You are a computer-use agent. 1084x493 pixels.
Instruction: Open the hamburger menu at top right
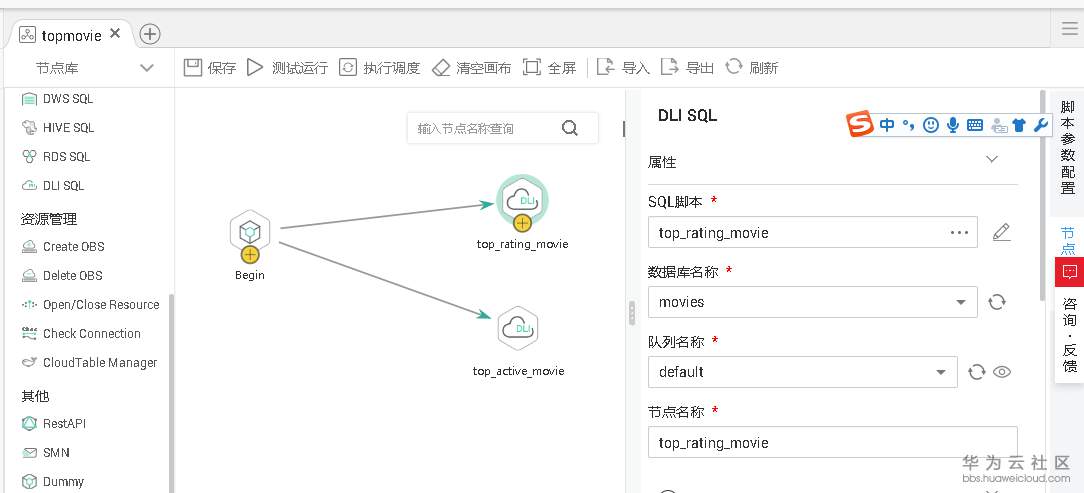(1069, 28)
